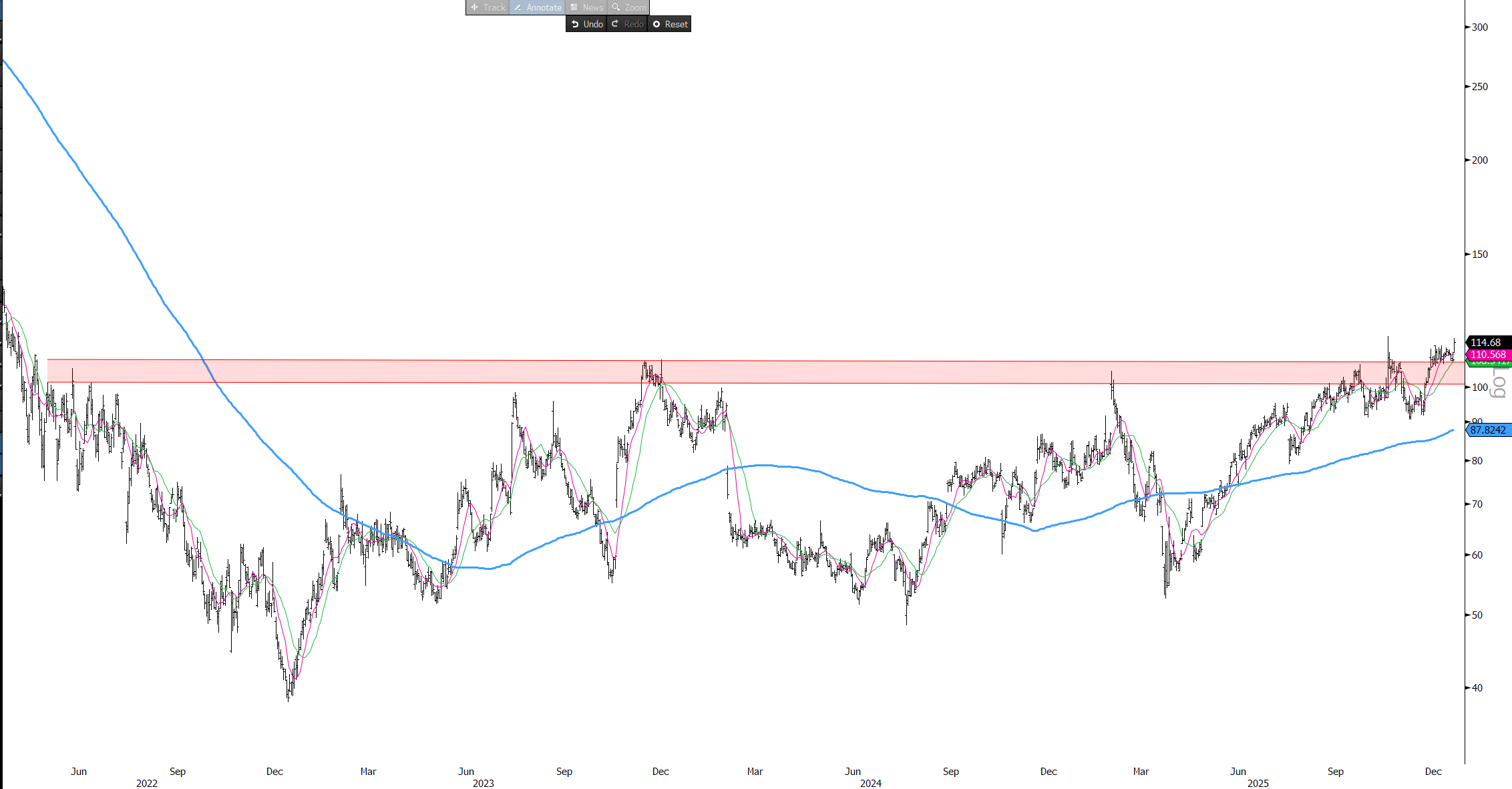Click the 2024 year label
1512x789 pixels.
click(x=870, y=783)
